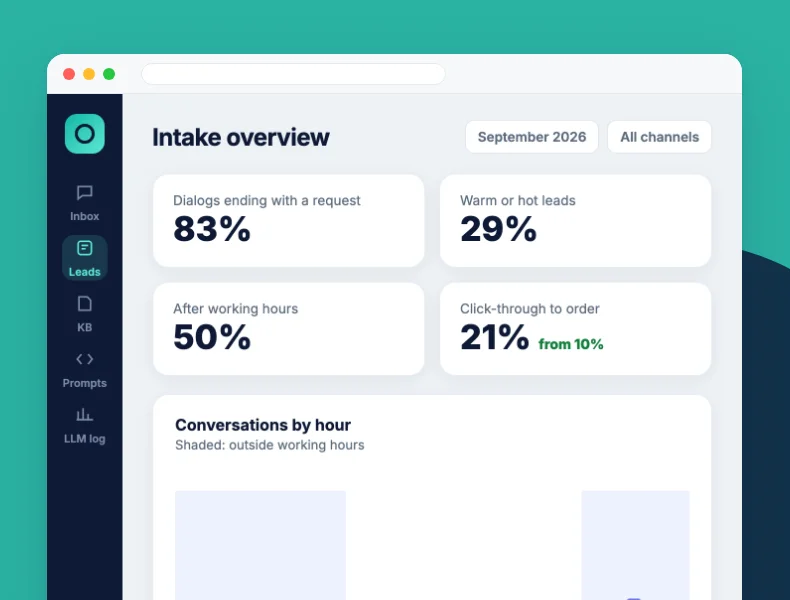Click the Warm or hot leads label

[x=517, y=201]
